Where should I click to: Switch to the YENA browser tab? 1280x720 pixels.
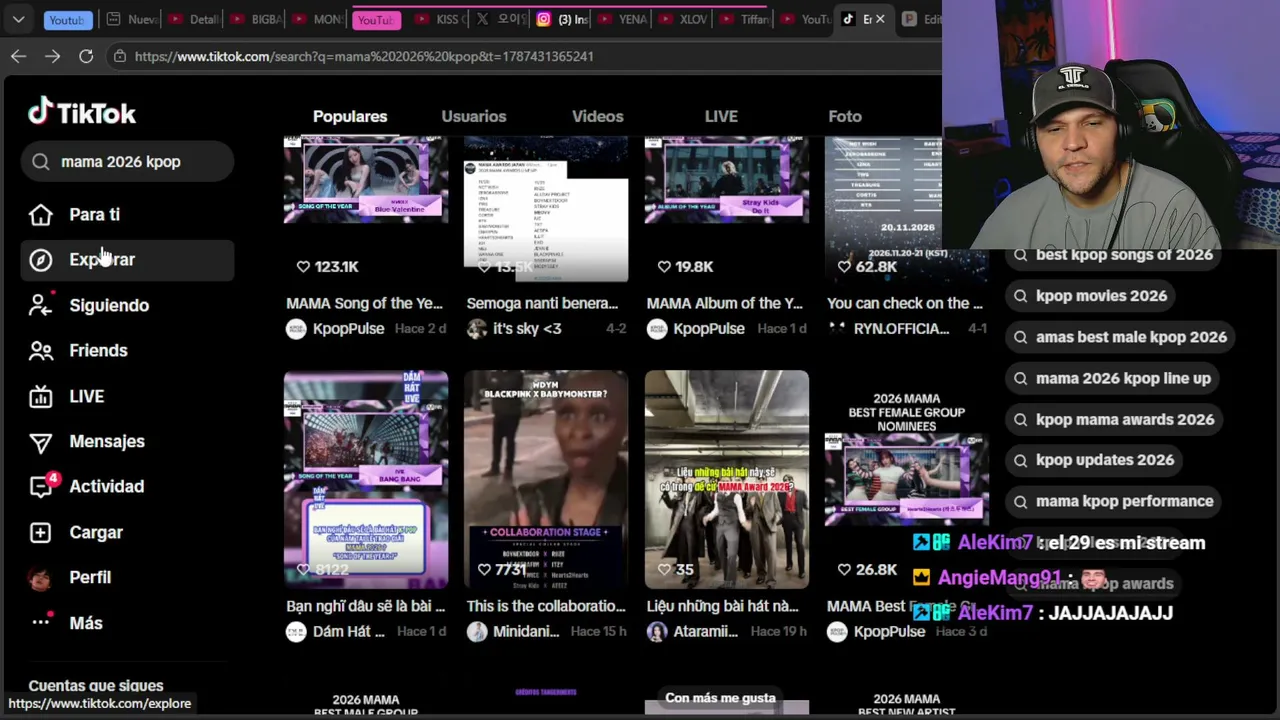click(622, 19)
